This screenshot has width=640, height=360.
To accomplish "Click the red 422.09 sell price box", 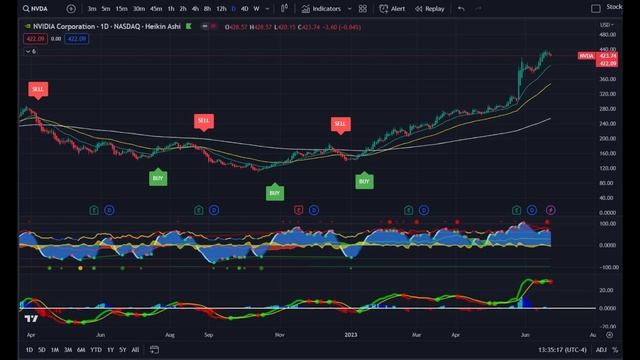I will point(35,39).
